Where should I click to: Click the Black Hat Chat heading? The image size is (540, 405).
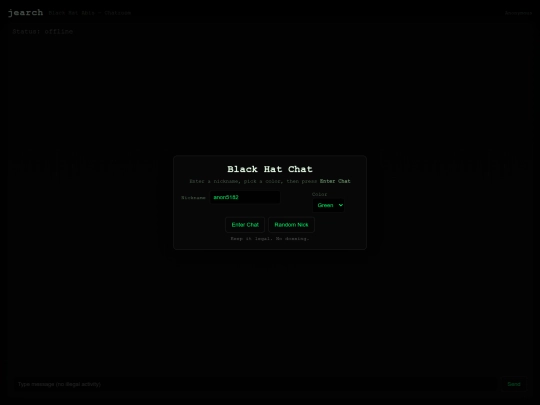click(x=270, y=169)
